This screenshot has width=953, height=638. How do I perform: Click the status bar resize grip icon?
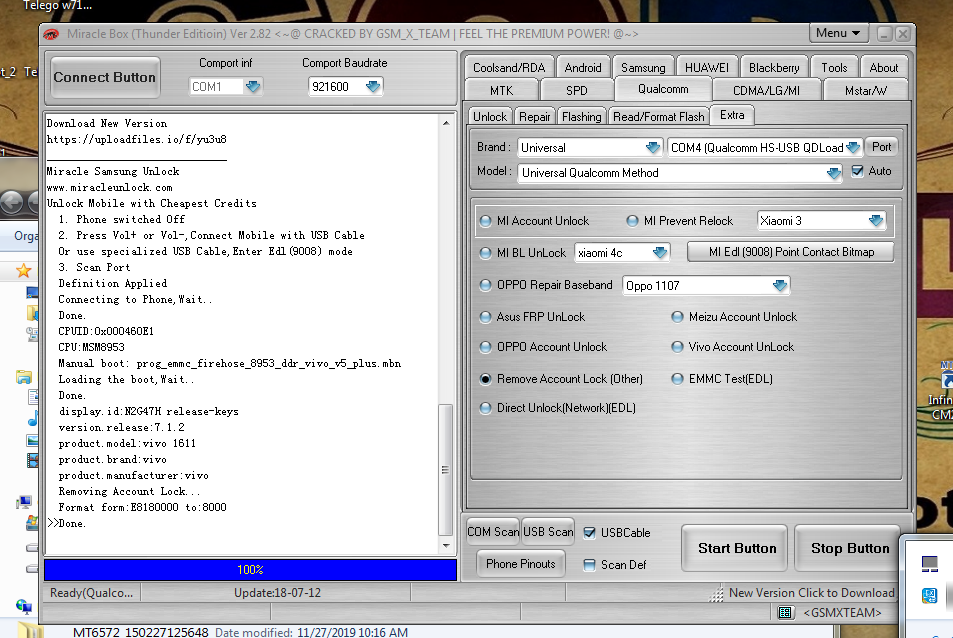pyautogui.click(x=717, y=594)
